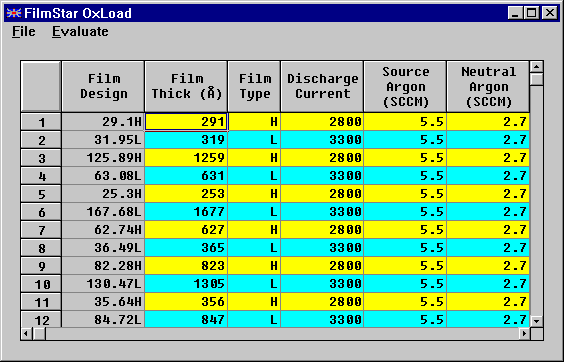Screen dimensions: 564x362
Task: Select the top-left grid corner cell
Action: 41,86
